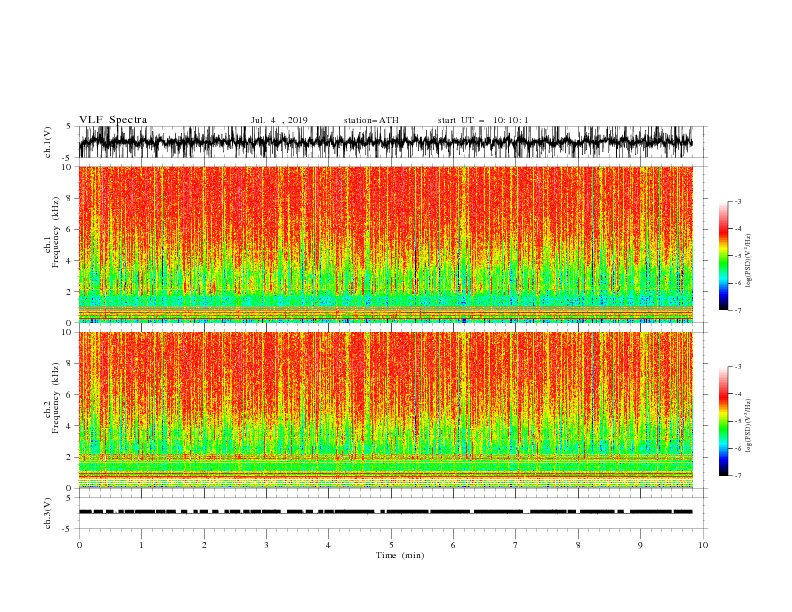The image size is (792, 612).
Task: Click time axis tick label '10'
Action: (703, 545)
